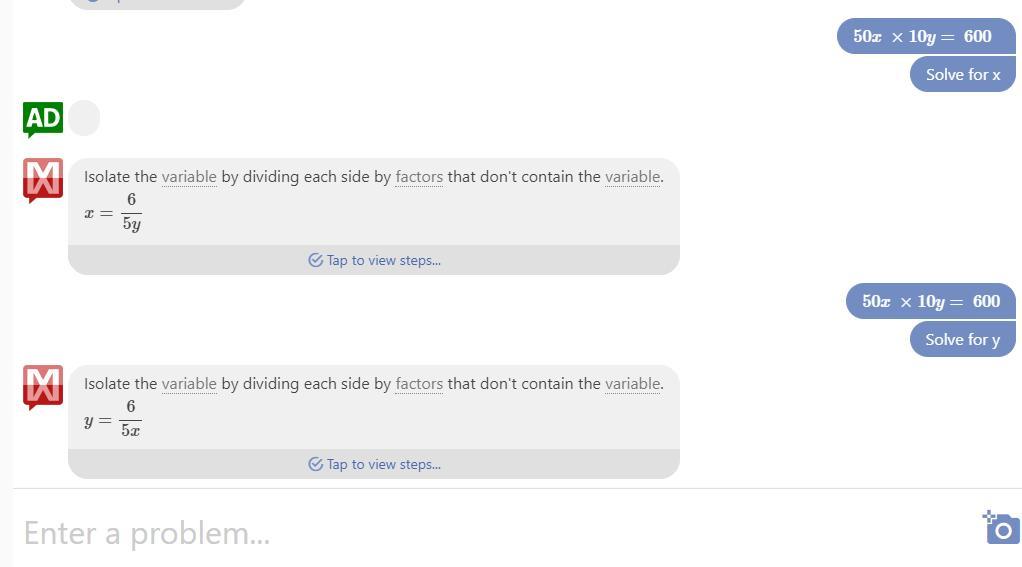The width and height of the screenshot is (1022, 567).
Task: Select the 'Solve for x' message bubble
Action: (963, 74)
